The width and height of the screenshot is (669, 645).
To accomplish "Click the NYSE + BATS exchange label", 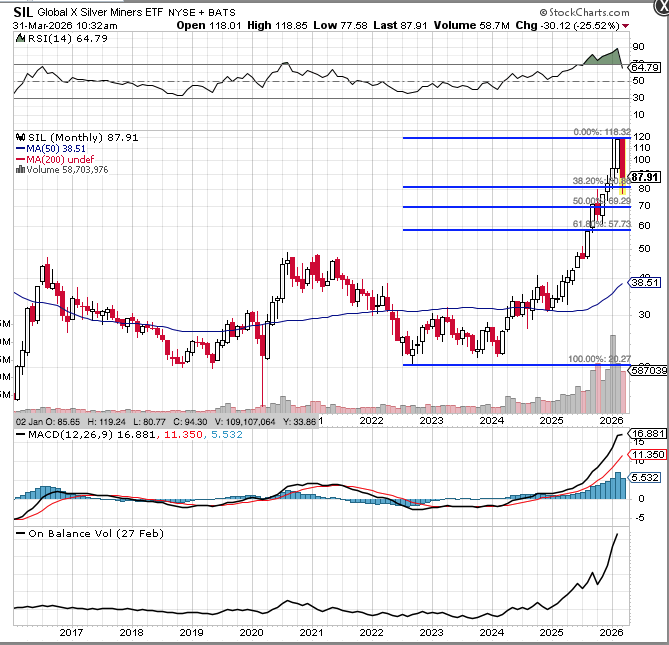I will tap(202, 13).
